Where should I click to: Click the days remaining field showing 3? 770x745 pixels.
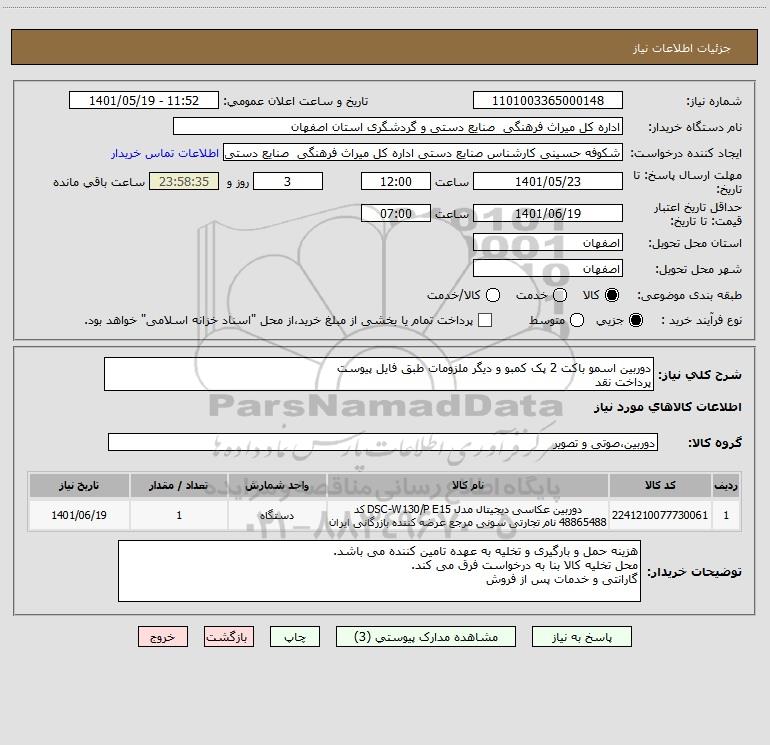coord(288,182)
